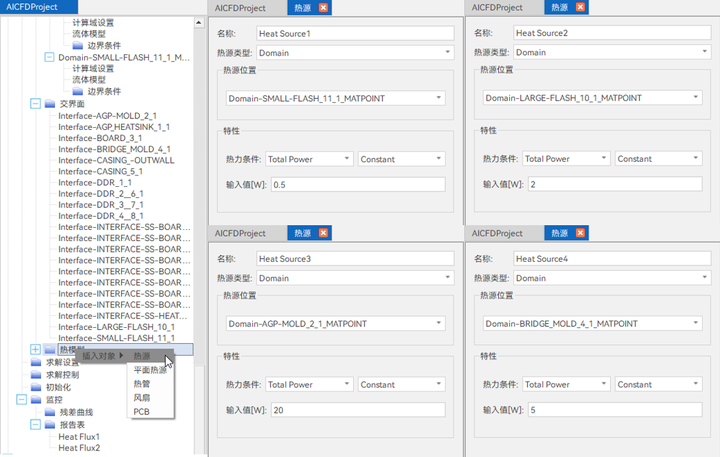Choose 平面热源 in the context submenu
This screenshot has width=720, height=457.
click(150, 370)
